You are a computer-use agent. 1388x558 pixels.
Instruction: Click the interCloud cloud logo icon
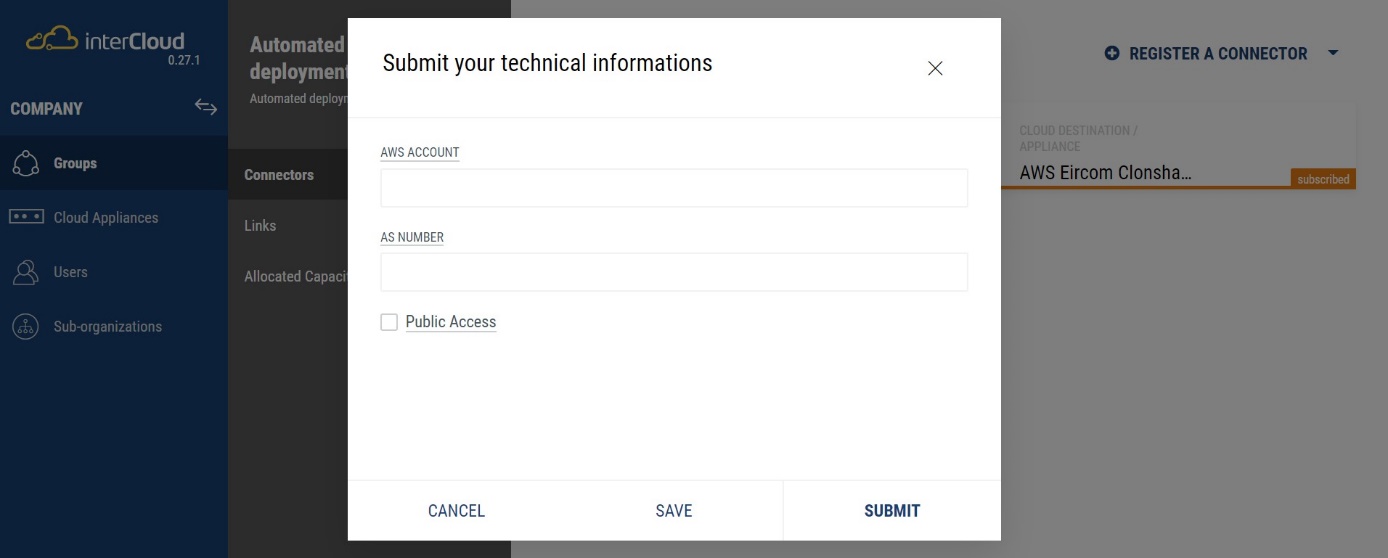click(52, 40)
